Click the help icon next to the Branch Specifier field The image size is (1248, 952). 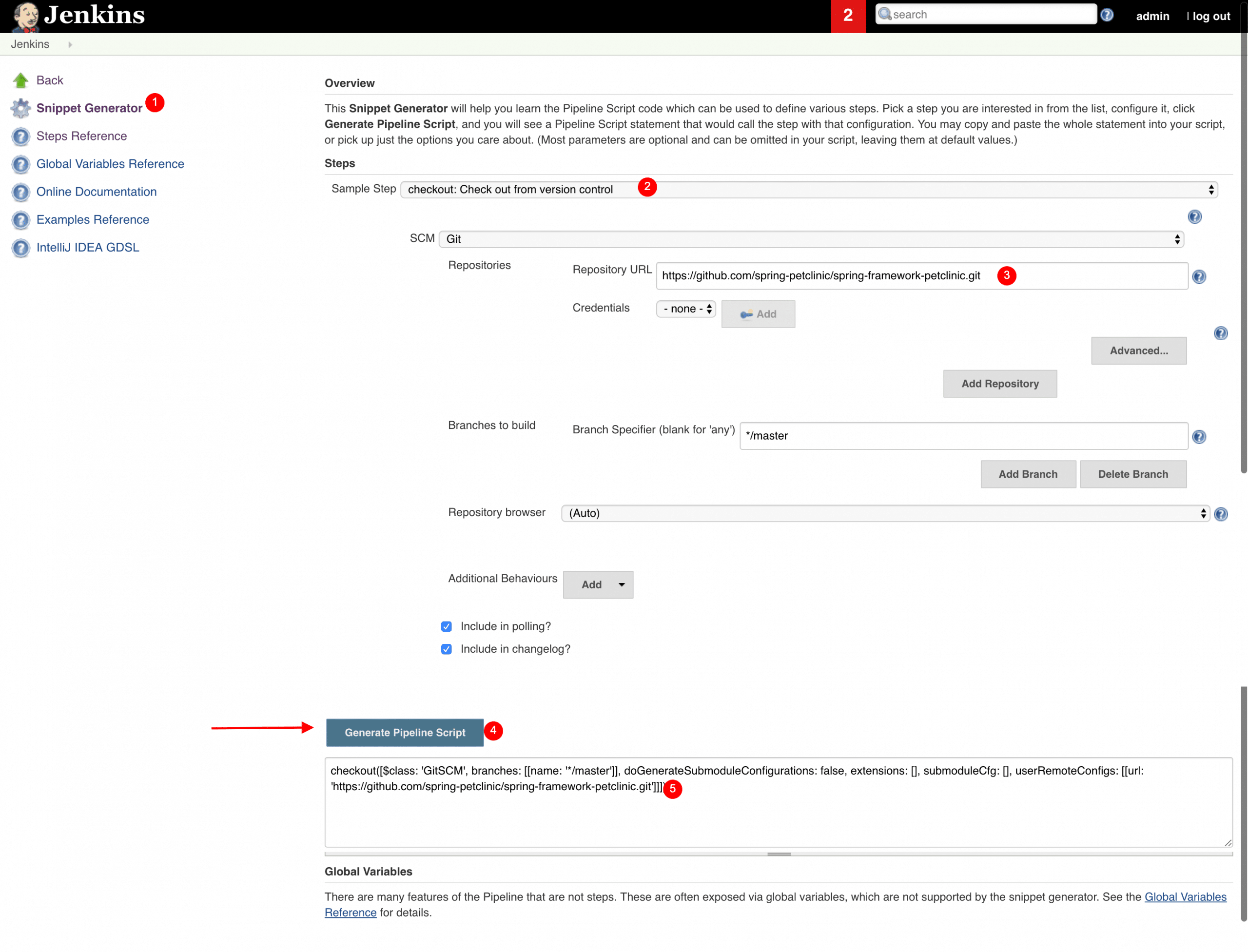point(1200,436)
